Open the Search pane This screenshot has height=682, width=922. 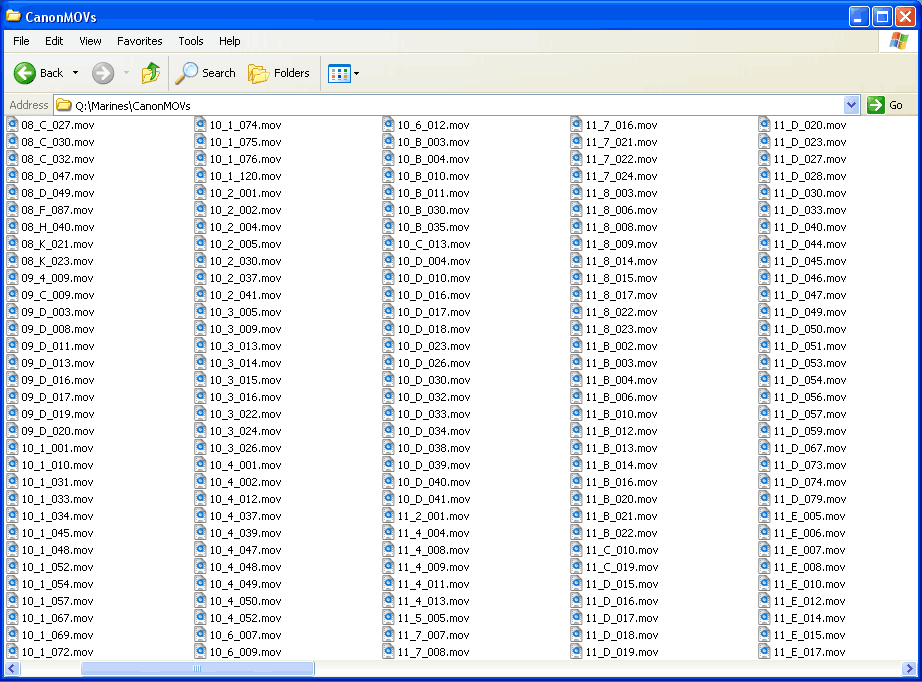(205, 73)
